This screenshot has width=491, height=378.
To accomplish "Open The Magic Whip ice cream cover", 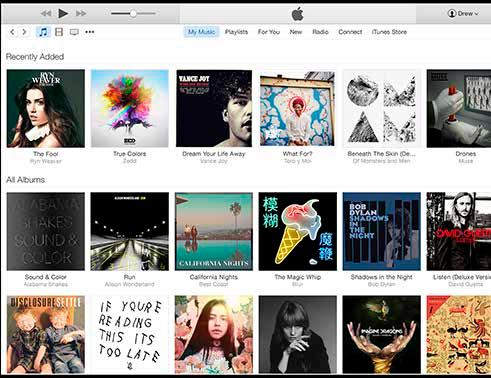I will (x=298, y=231).
